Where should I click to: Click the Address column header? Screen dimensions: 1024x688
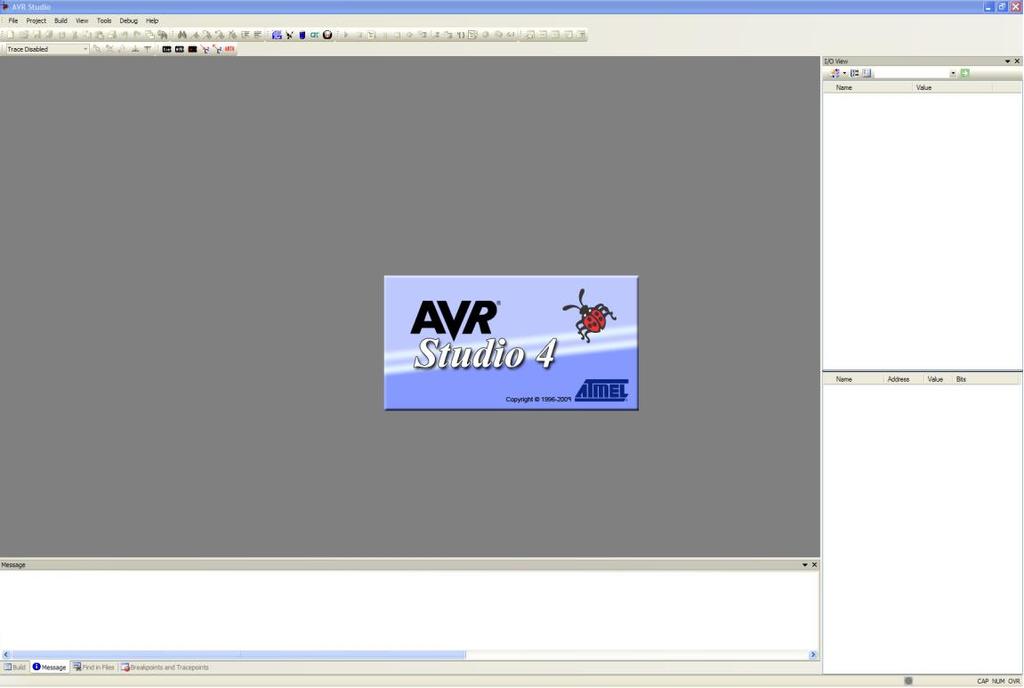[903, 379]
